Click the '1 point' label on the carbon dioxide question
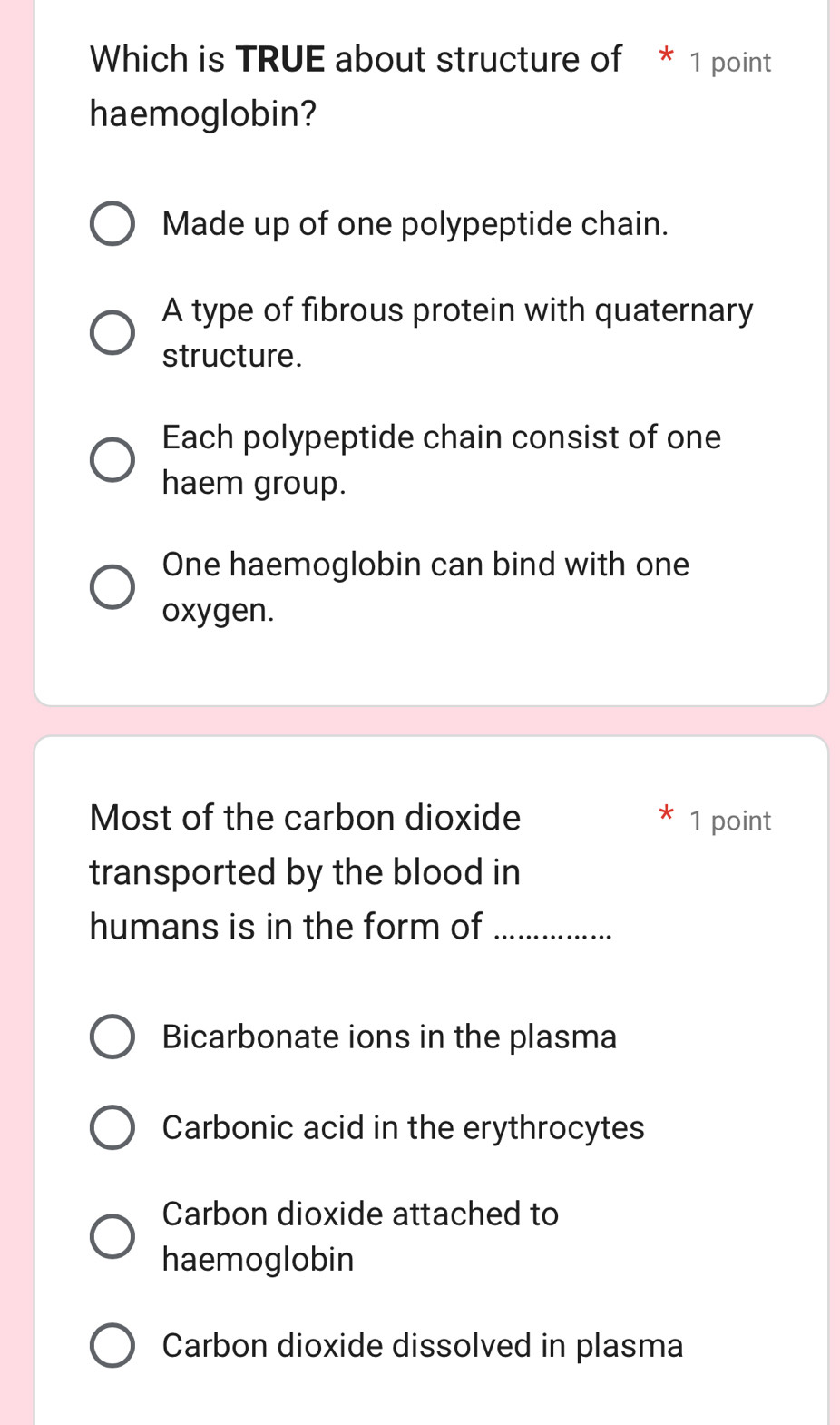 point(729,821)
